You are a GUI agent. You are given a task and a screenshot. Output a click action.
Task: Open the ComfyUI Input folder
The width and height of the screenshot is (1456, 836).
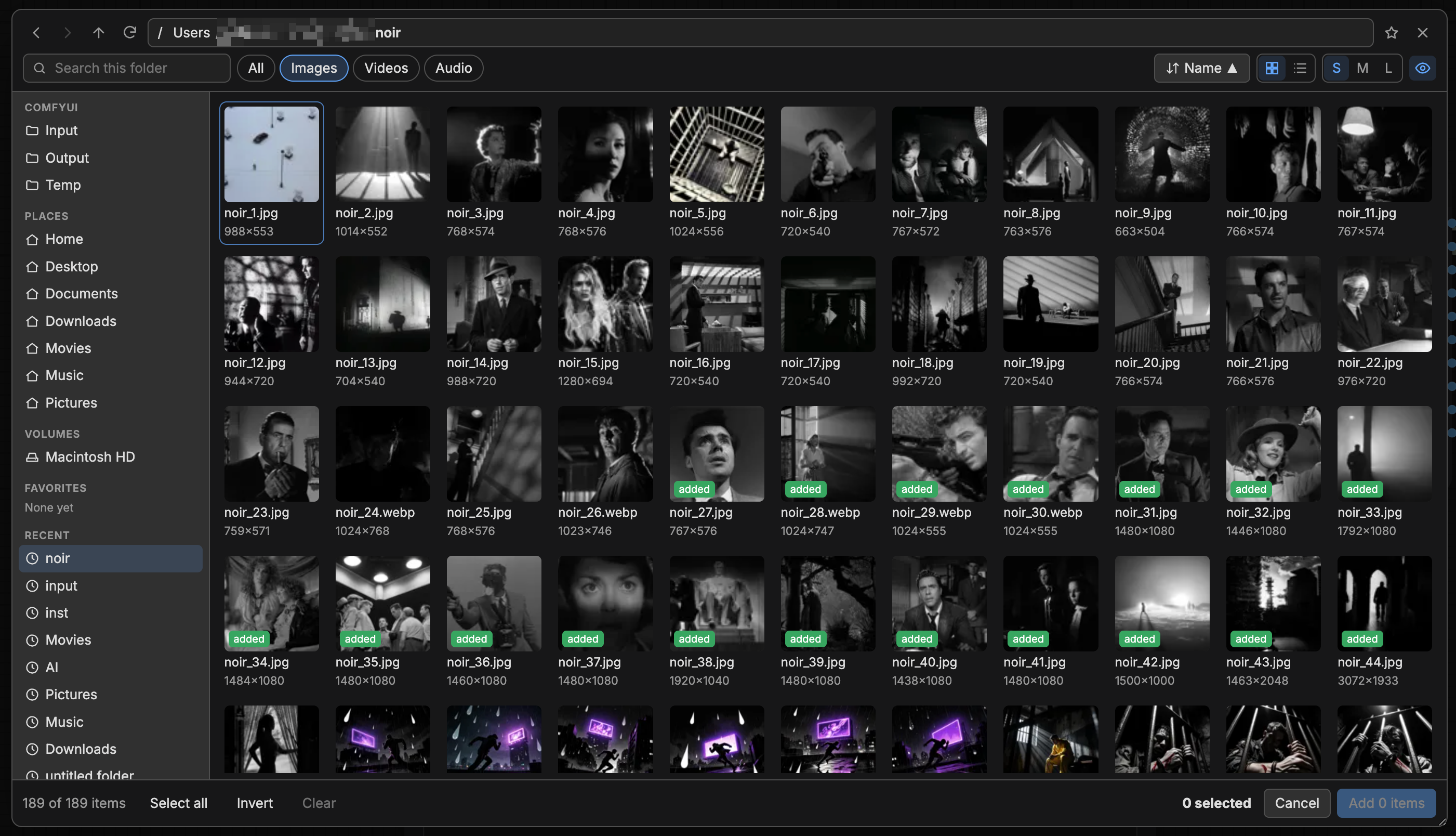111,130
